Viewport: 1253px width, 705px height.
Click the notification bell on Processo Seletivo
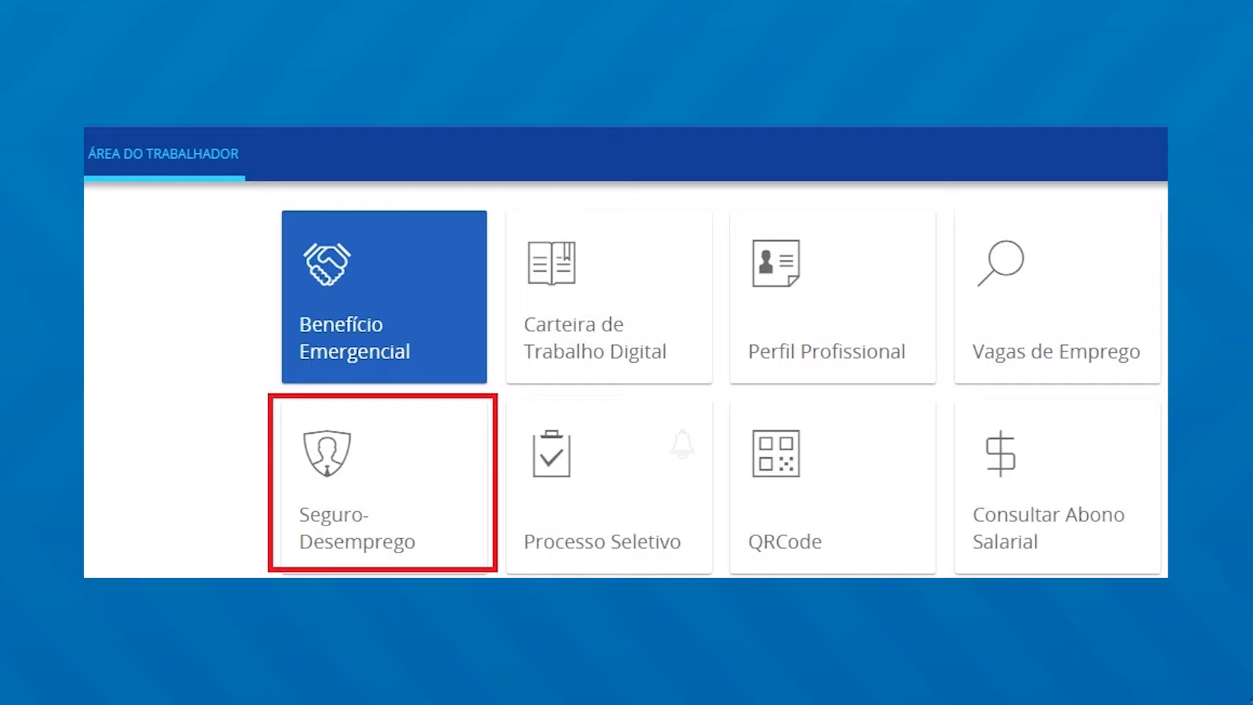[x=682, y=444]
